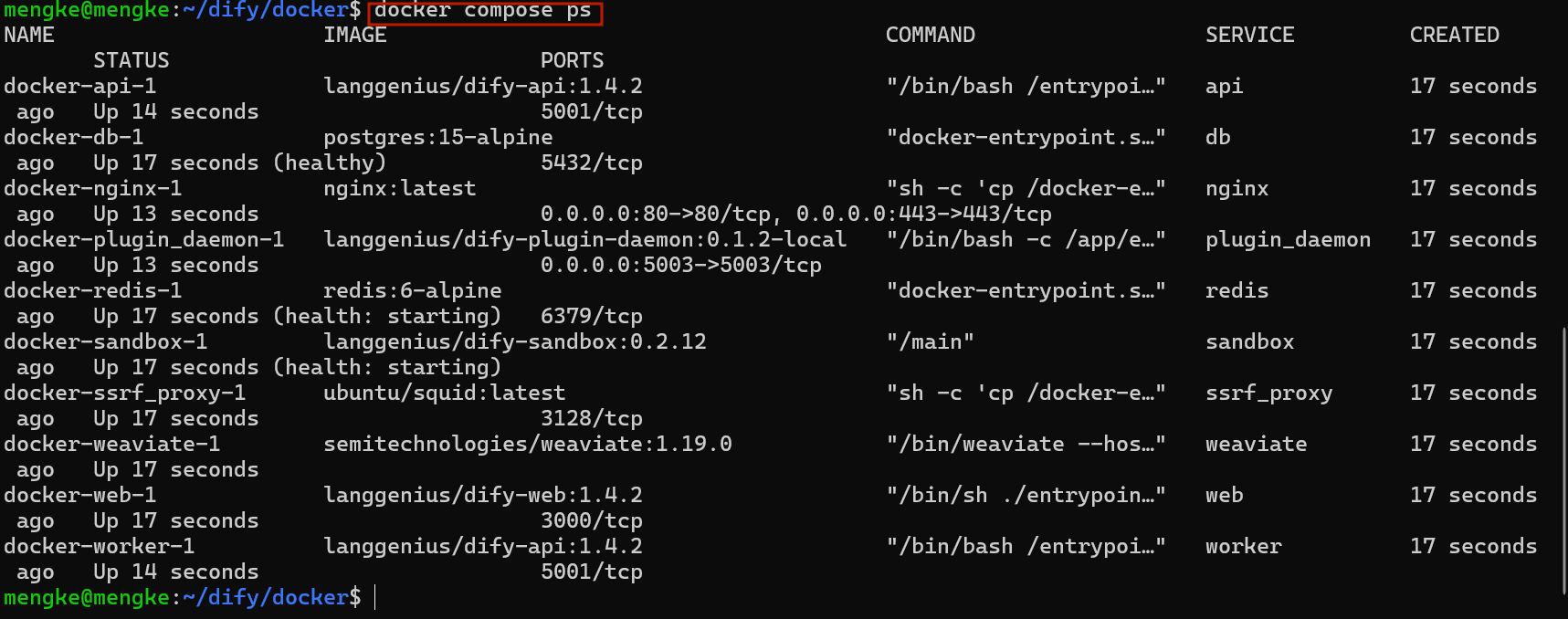Screen dimensions: 1568x619
Task: Click the IMAGE column header
Action: 354,35
